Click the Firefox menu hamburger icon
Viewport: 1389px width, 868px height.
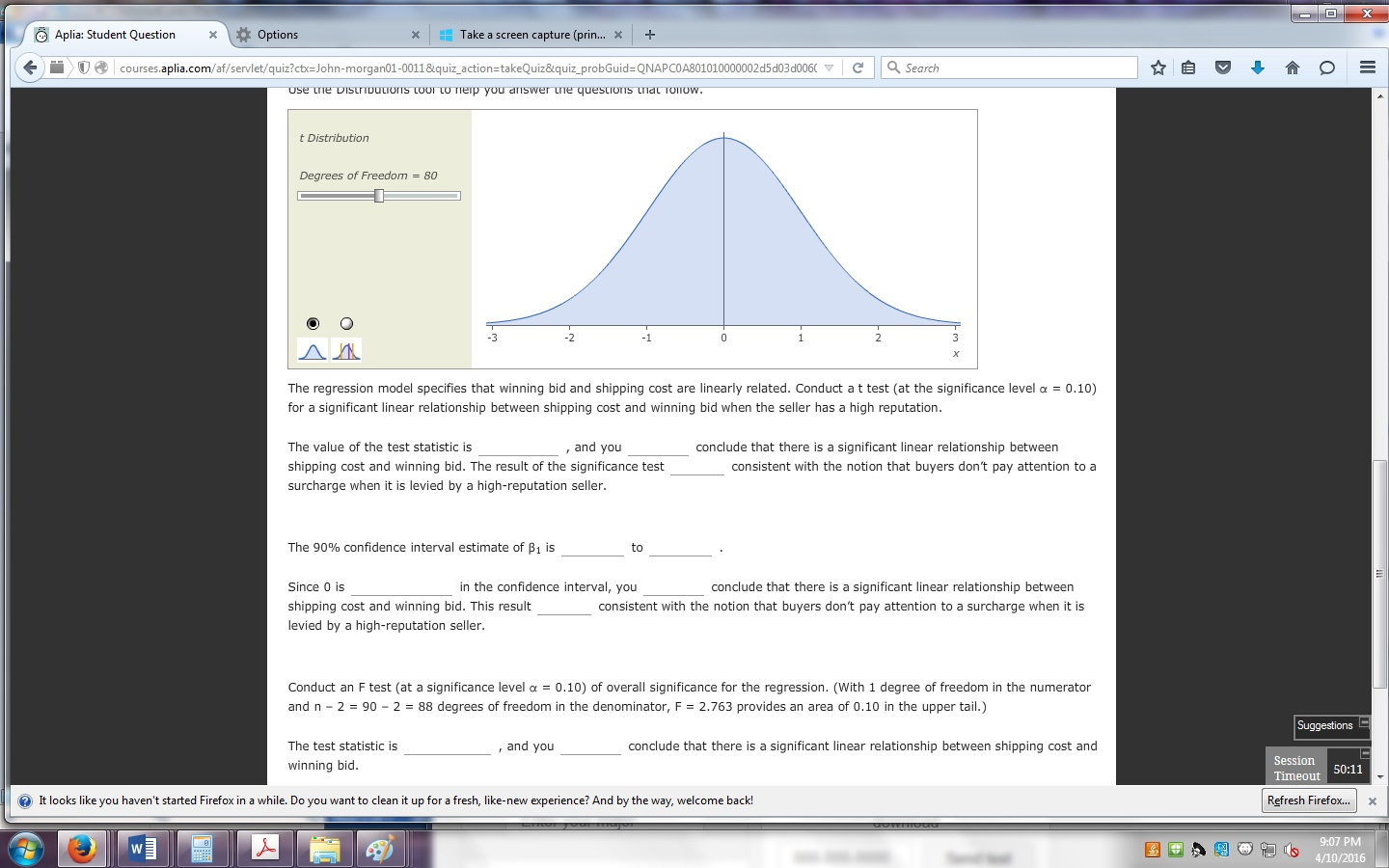[x=1368, y=67]
